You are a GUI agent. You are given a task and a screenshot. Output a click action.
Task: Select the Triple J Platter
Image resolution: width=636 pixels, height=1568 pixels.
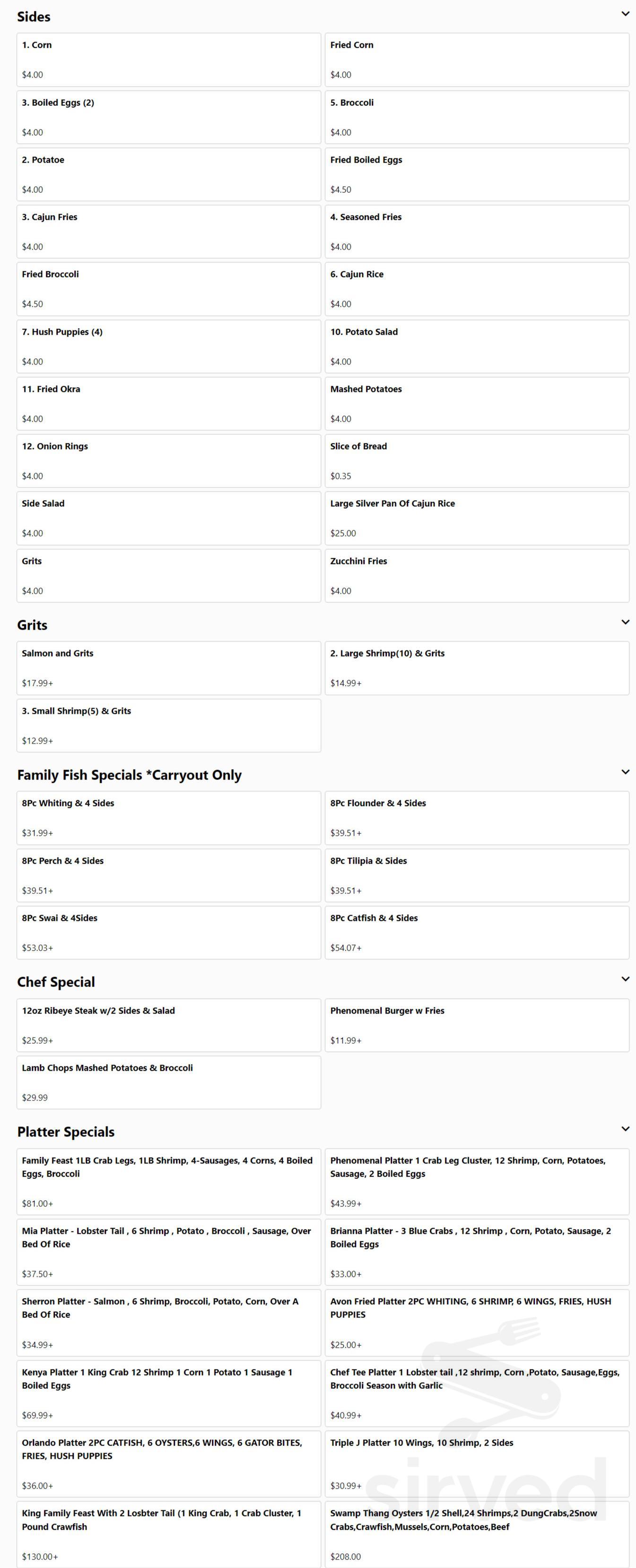[477, 1464]
